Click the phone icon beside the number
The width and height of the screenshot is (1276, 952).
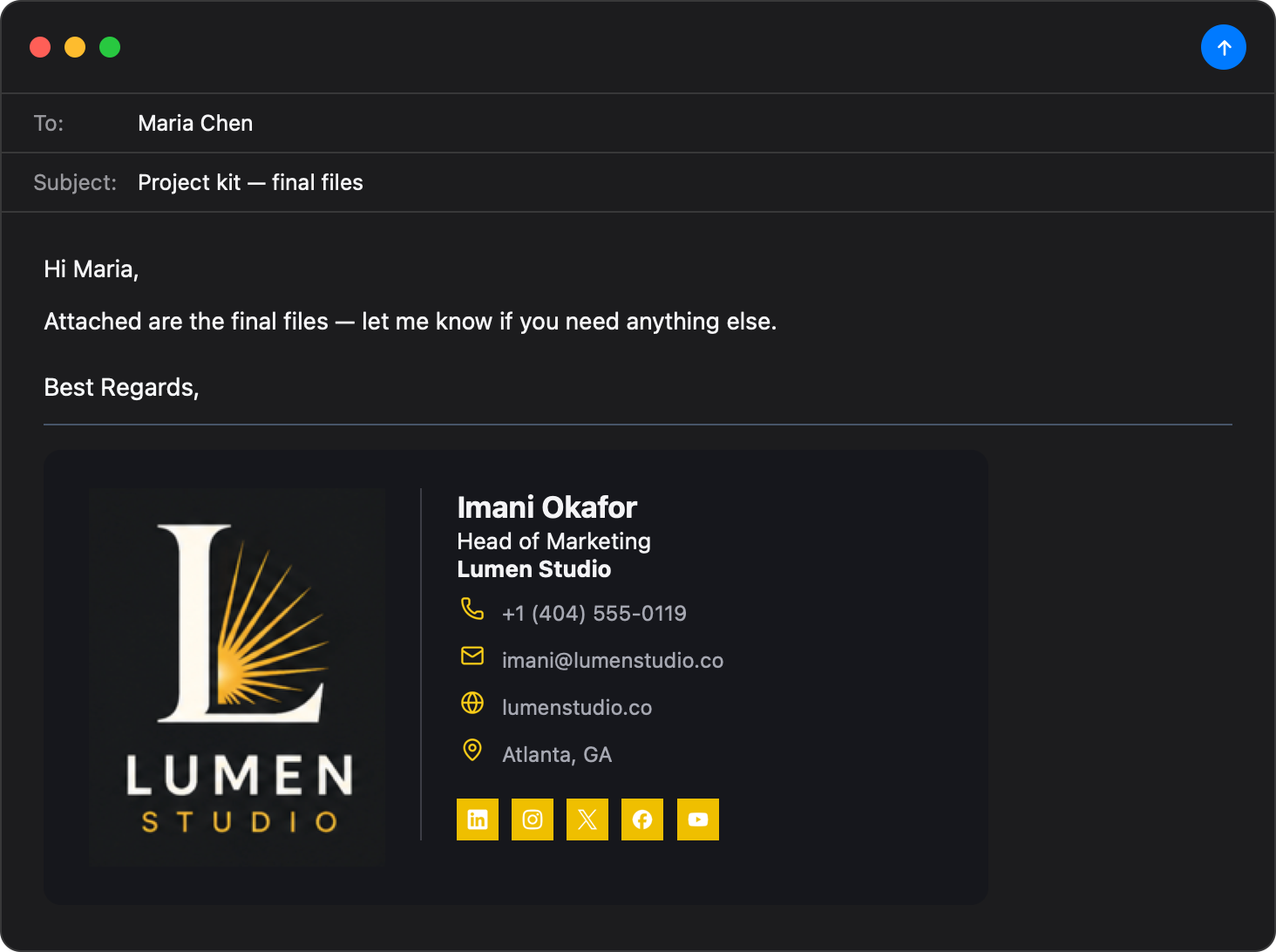(x=472, y=609)
